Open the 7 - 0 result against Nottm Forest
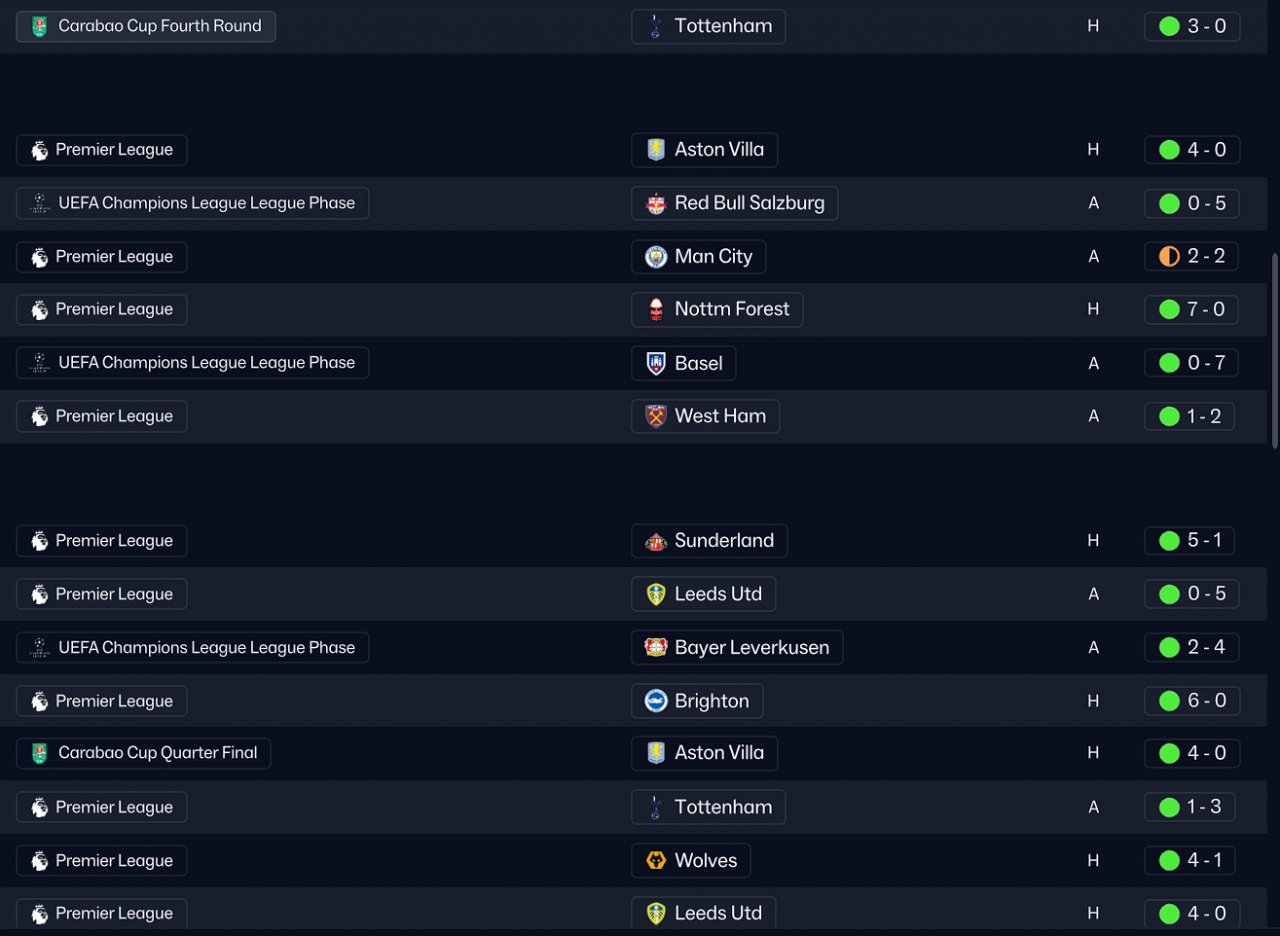Viewport: 1280px width, 936px height. tap(1192, 310)
